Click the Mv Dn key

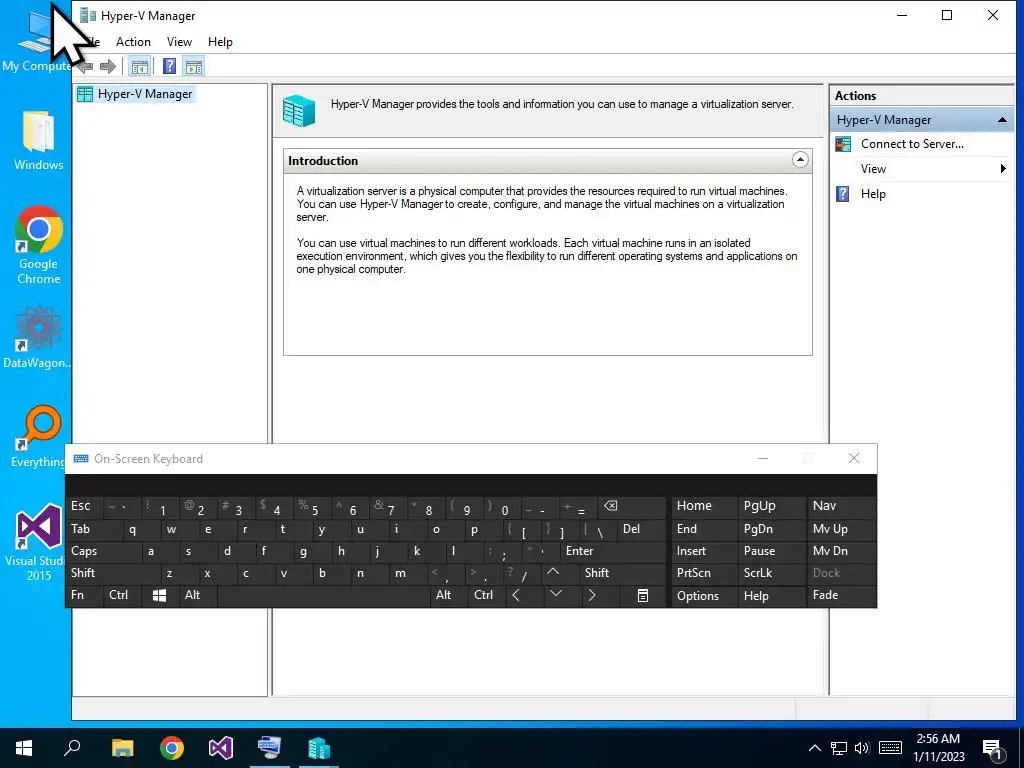click(x=841, y=551)
